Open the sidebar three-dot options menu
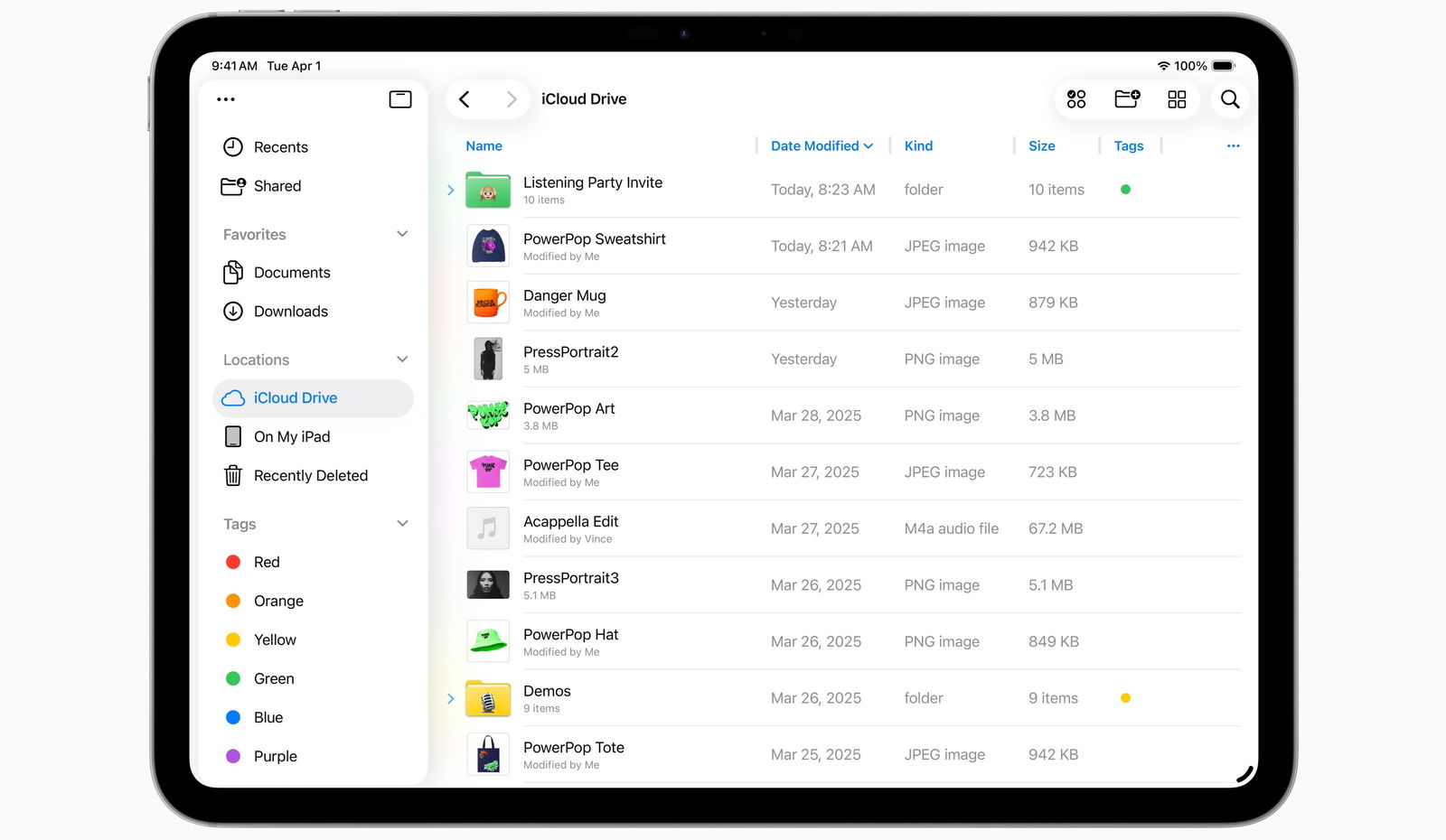 (226, 99)
